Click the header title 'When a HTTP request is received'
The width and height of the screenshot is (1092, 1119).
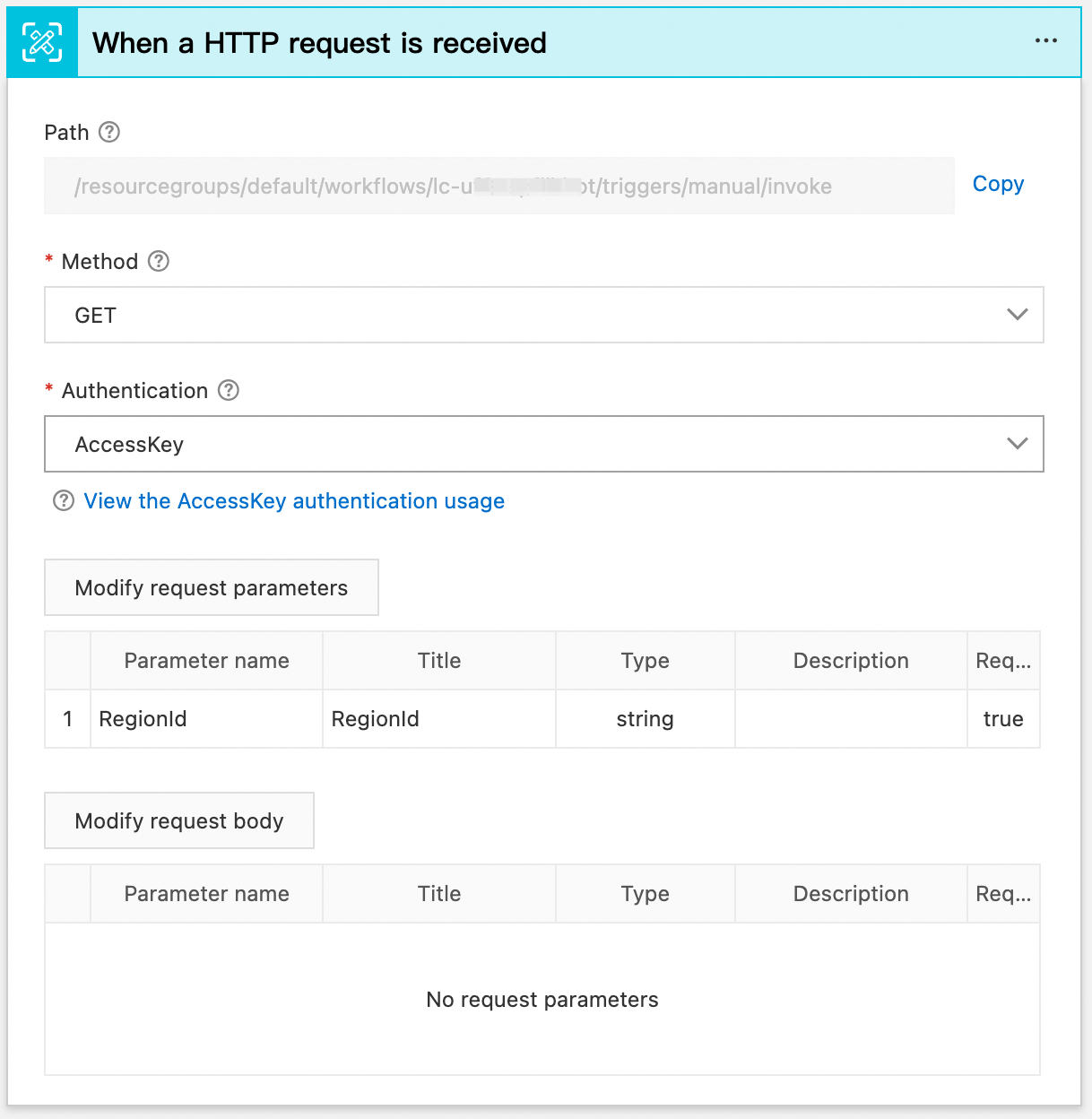click(x=319, y=43)
